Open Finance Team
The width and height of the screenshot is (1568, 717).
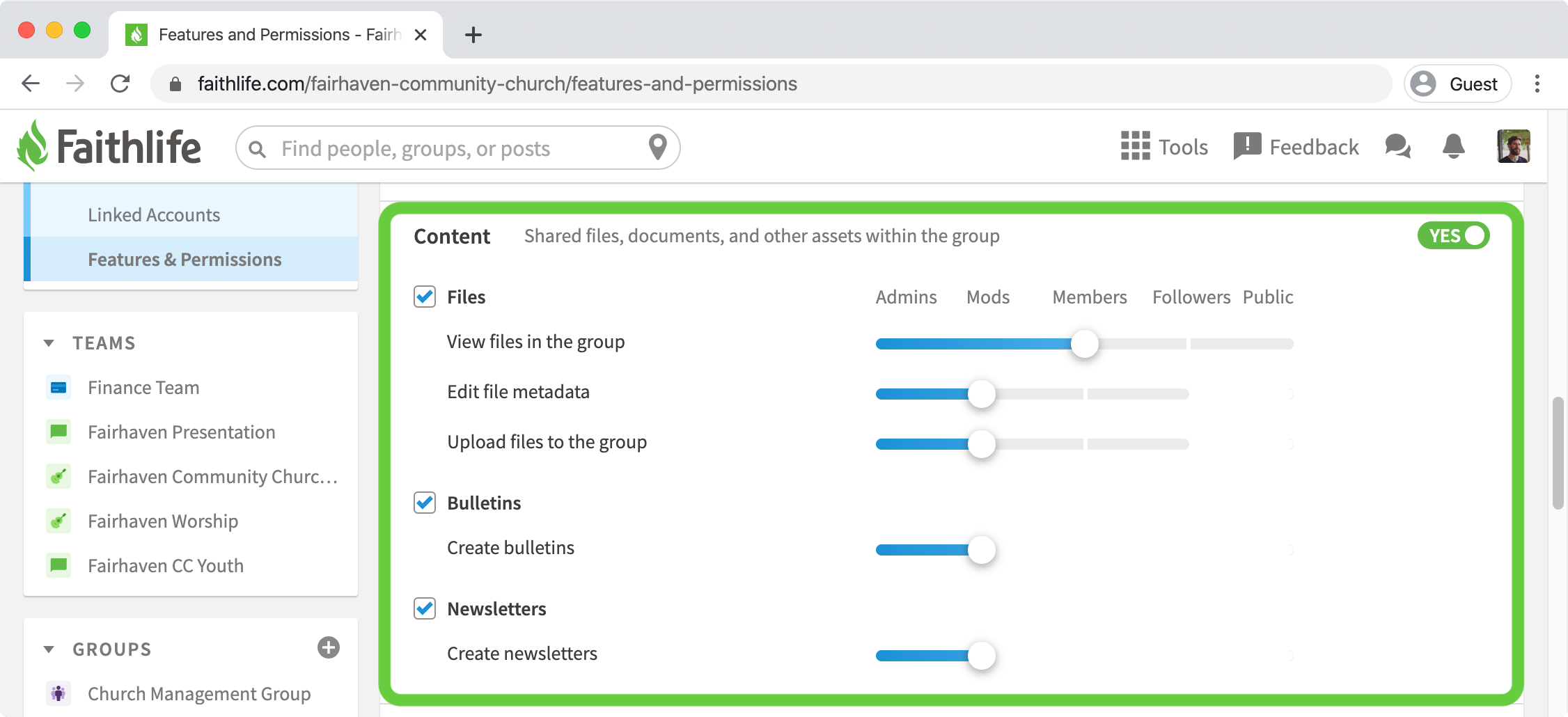coord(143,388)
